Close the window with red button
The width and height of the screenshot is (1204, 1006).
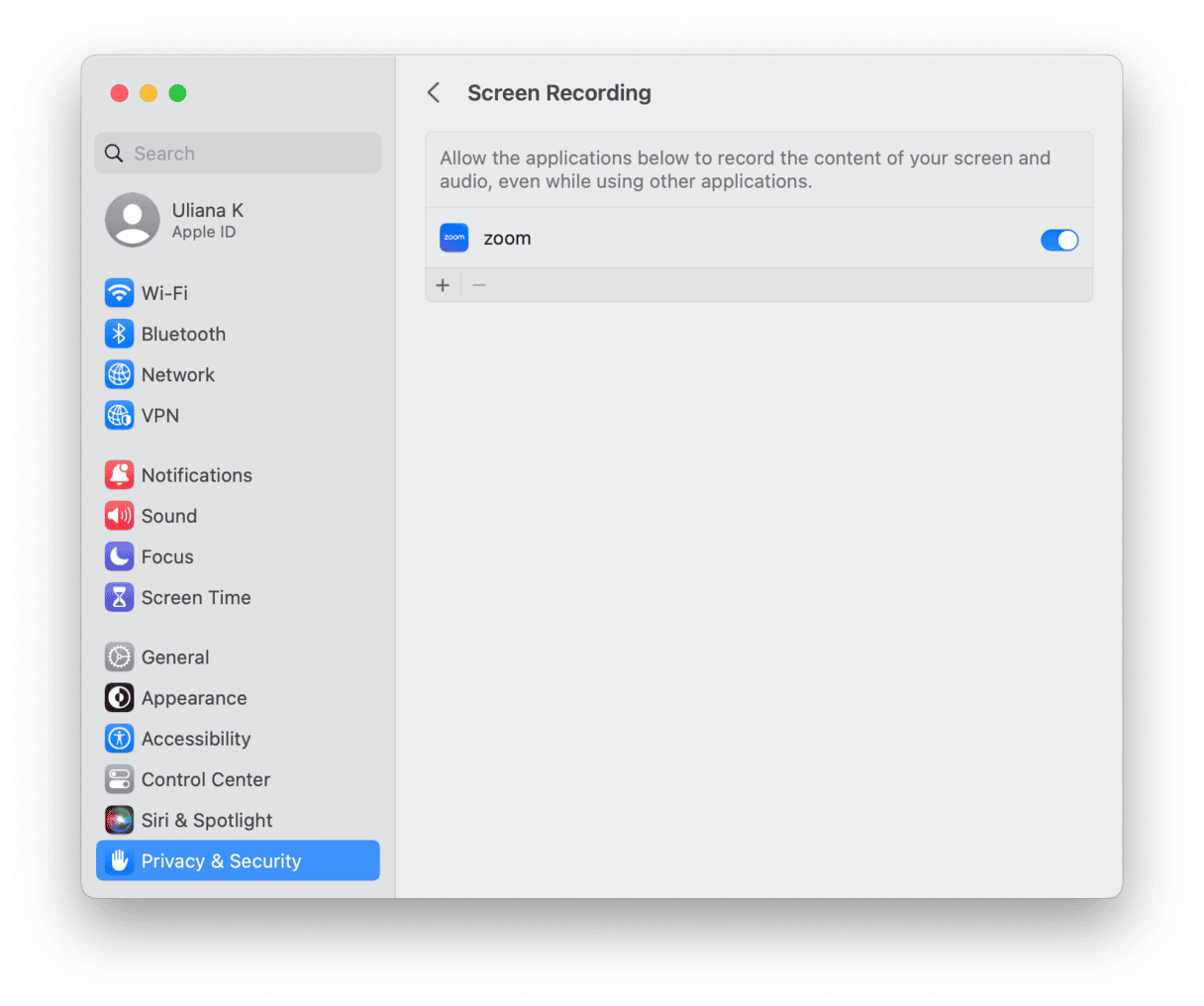(119, 93)
